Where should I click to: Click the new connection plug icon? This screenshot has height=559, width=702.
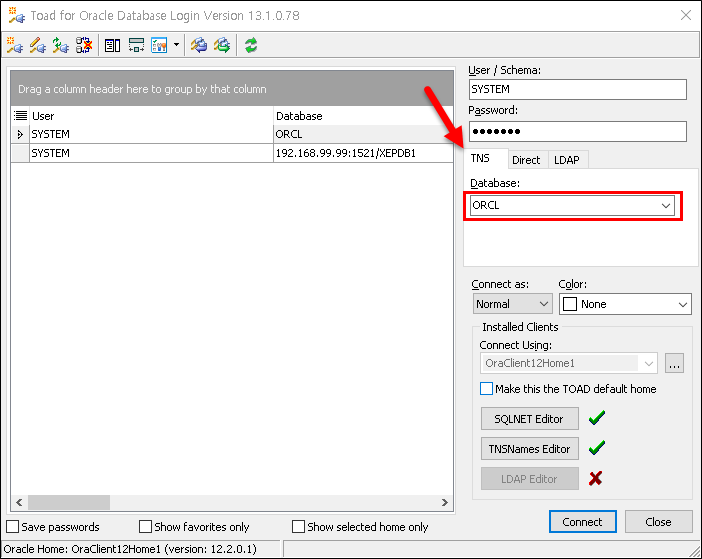click(15, 45)
